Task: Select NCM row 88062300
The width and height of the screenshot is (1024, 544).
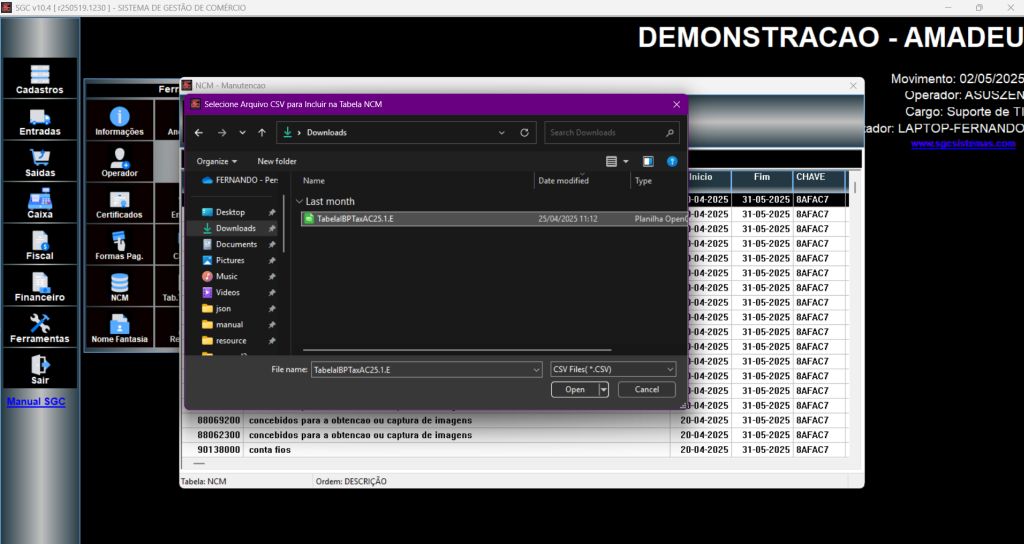Action: [514, 435]
